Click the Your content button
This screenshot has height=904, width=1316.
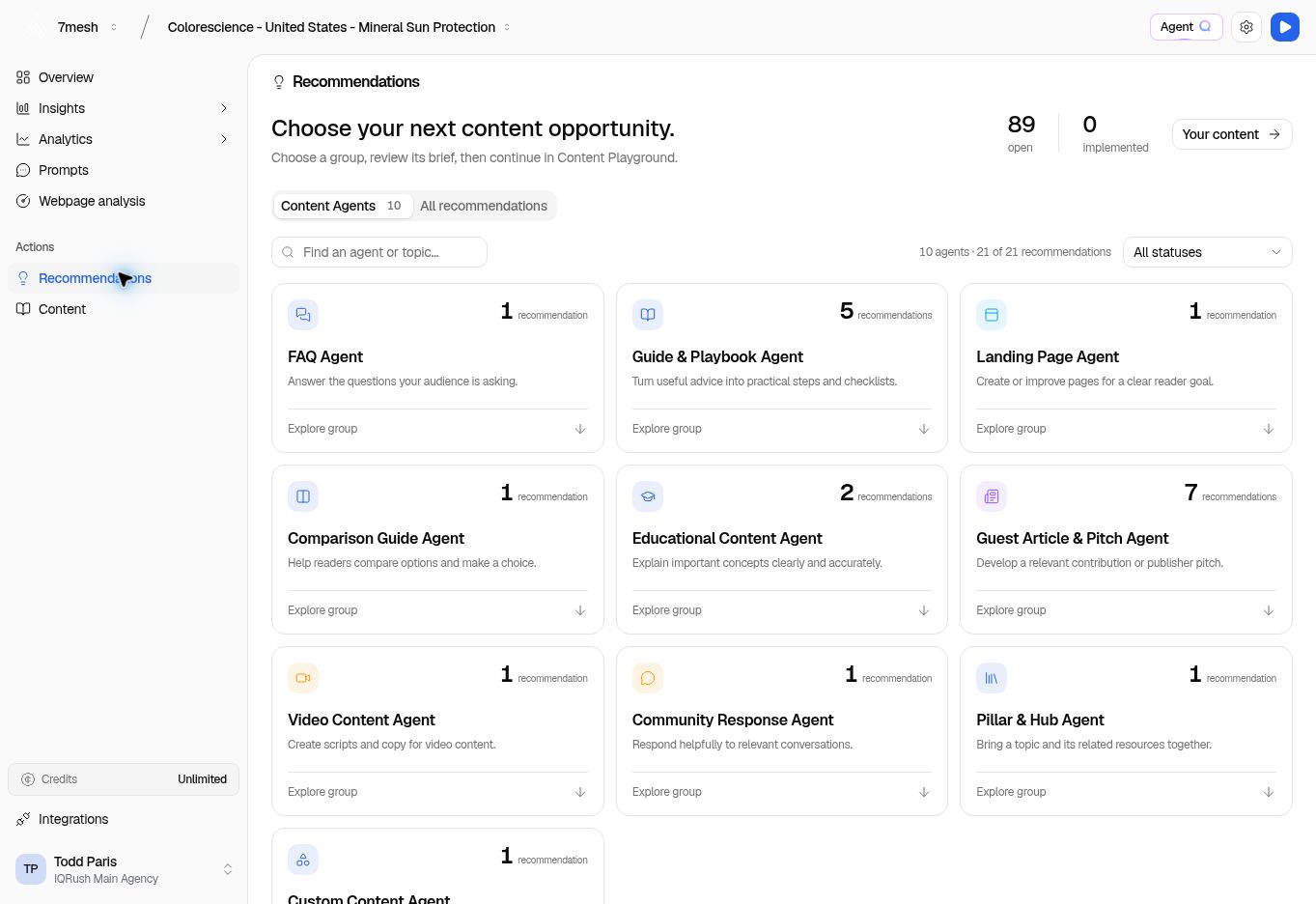(1232, 134)
